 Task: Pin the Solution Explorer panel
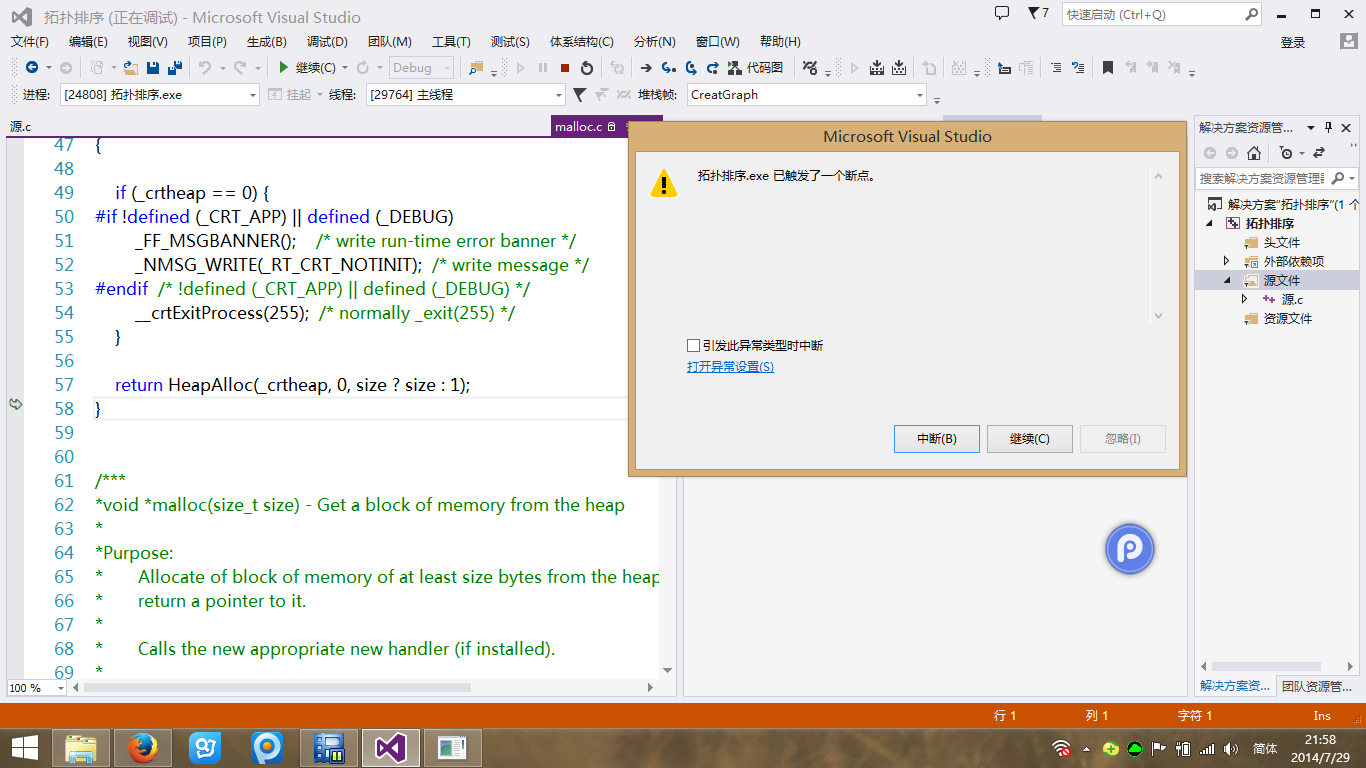coord(1329,127)
